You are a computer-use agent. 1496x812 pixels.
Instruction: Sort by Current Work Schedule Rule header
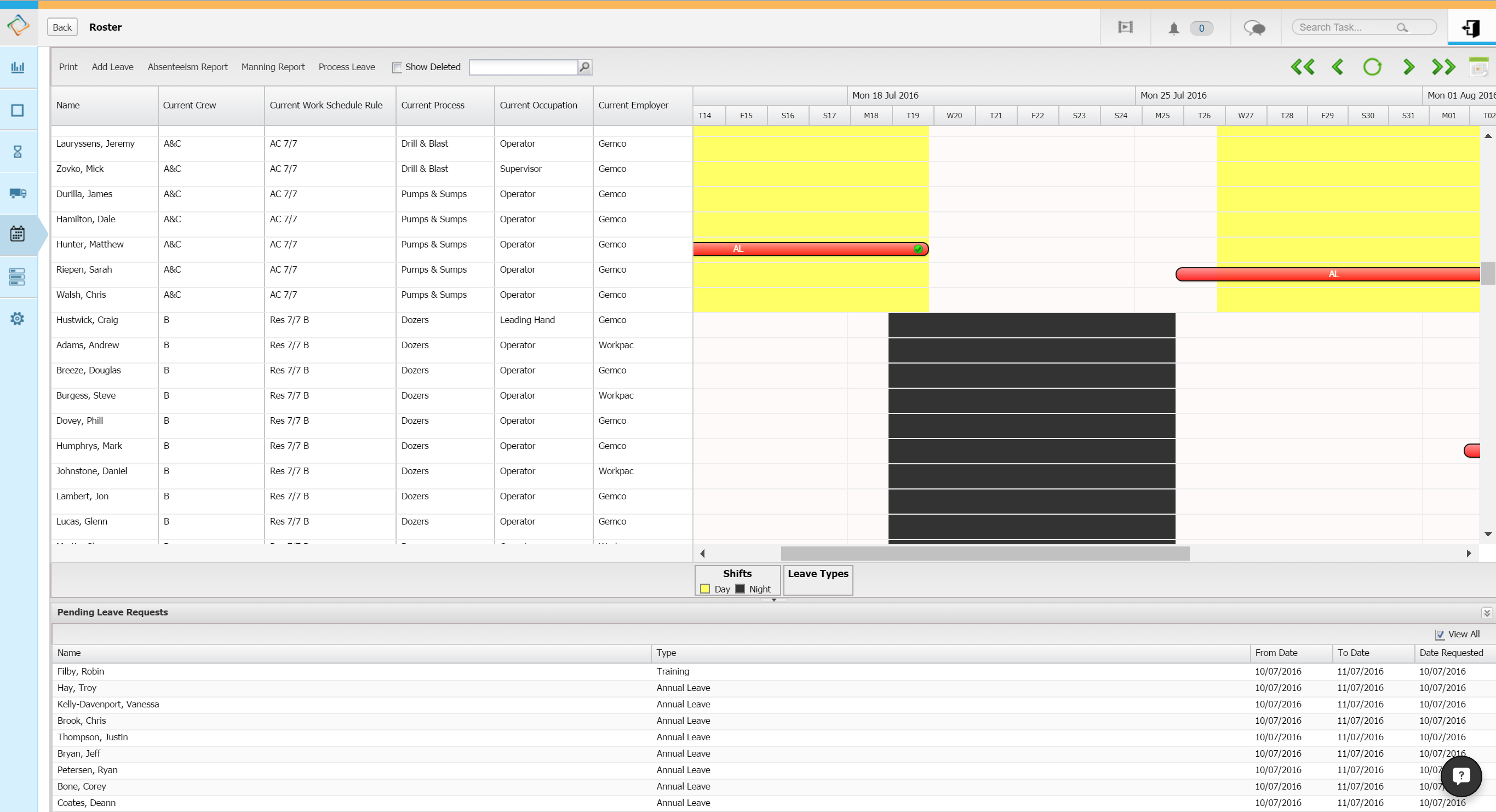[x=330, y=106]
